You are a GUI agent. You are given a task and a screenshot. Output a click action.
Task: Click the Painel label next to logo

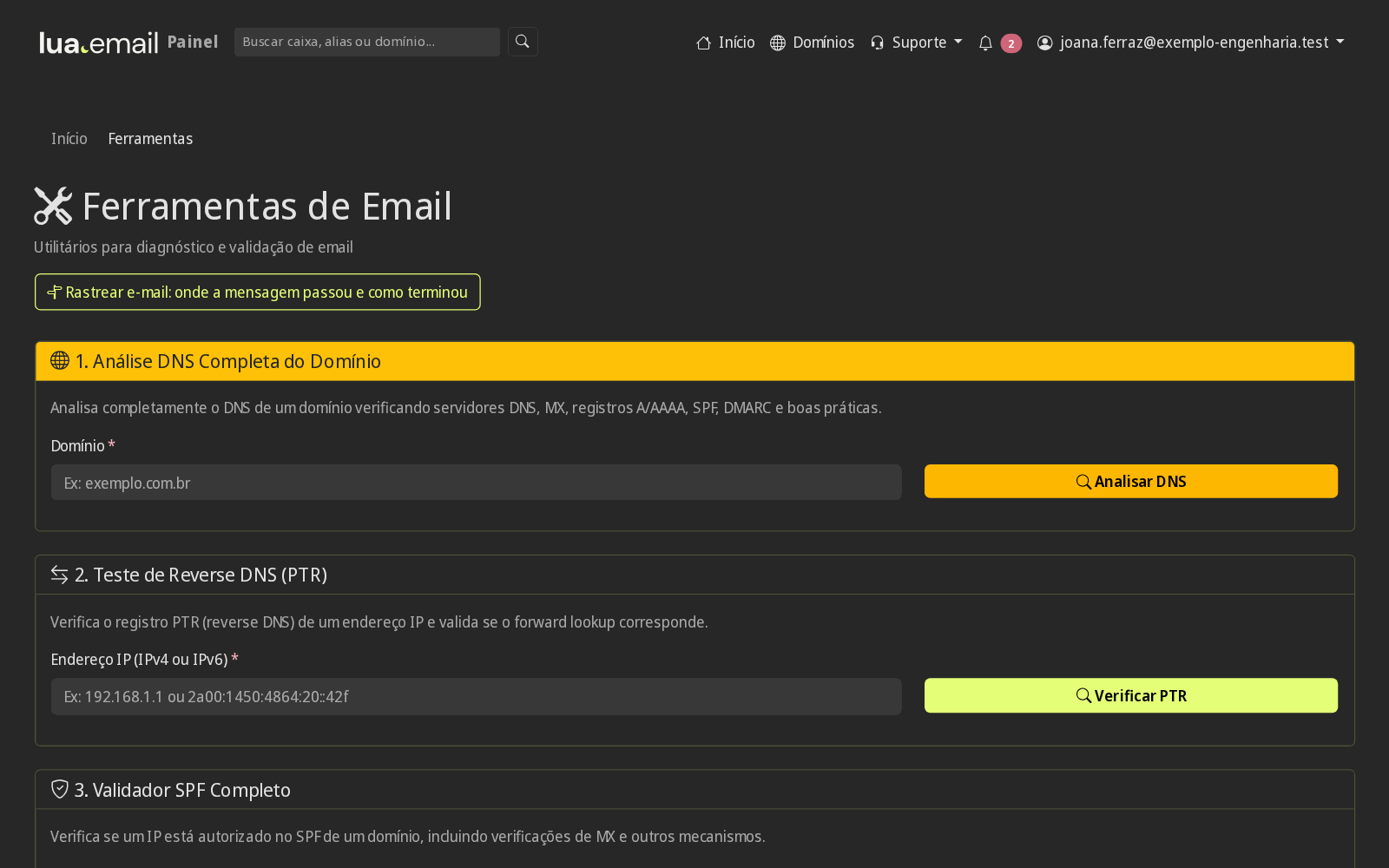point(193,42)
